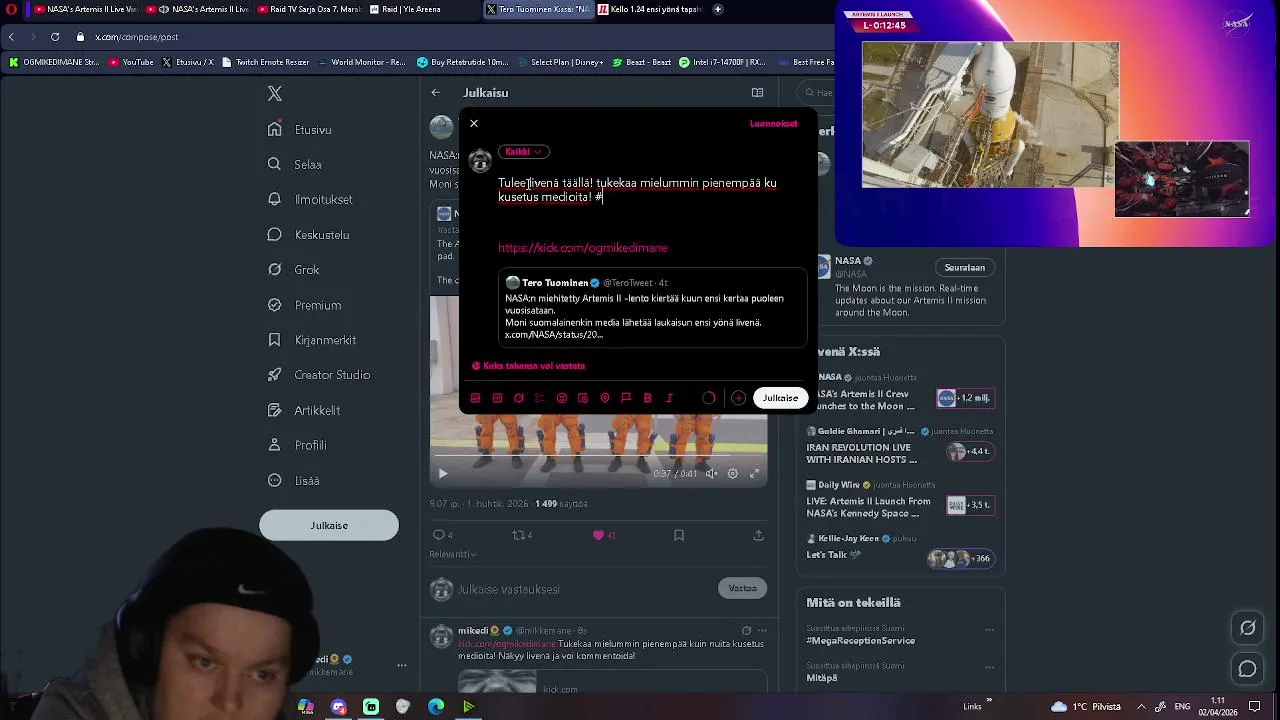Repost the post with 4 reposts

coord(522,536)
